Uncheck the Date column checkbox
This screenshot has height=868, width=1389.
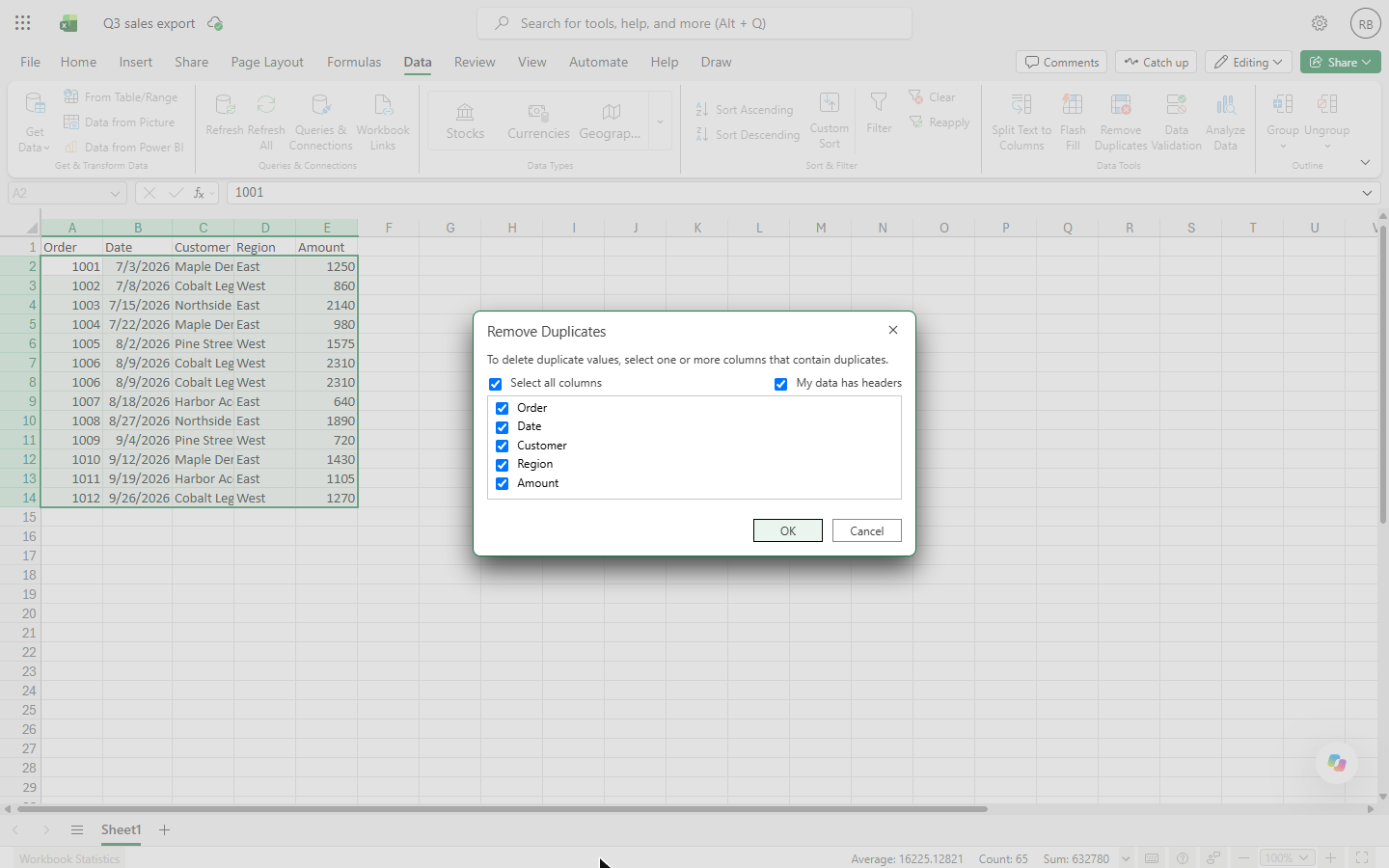(502, 427)
